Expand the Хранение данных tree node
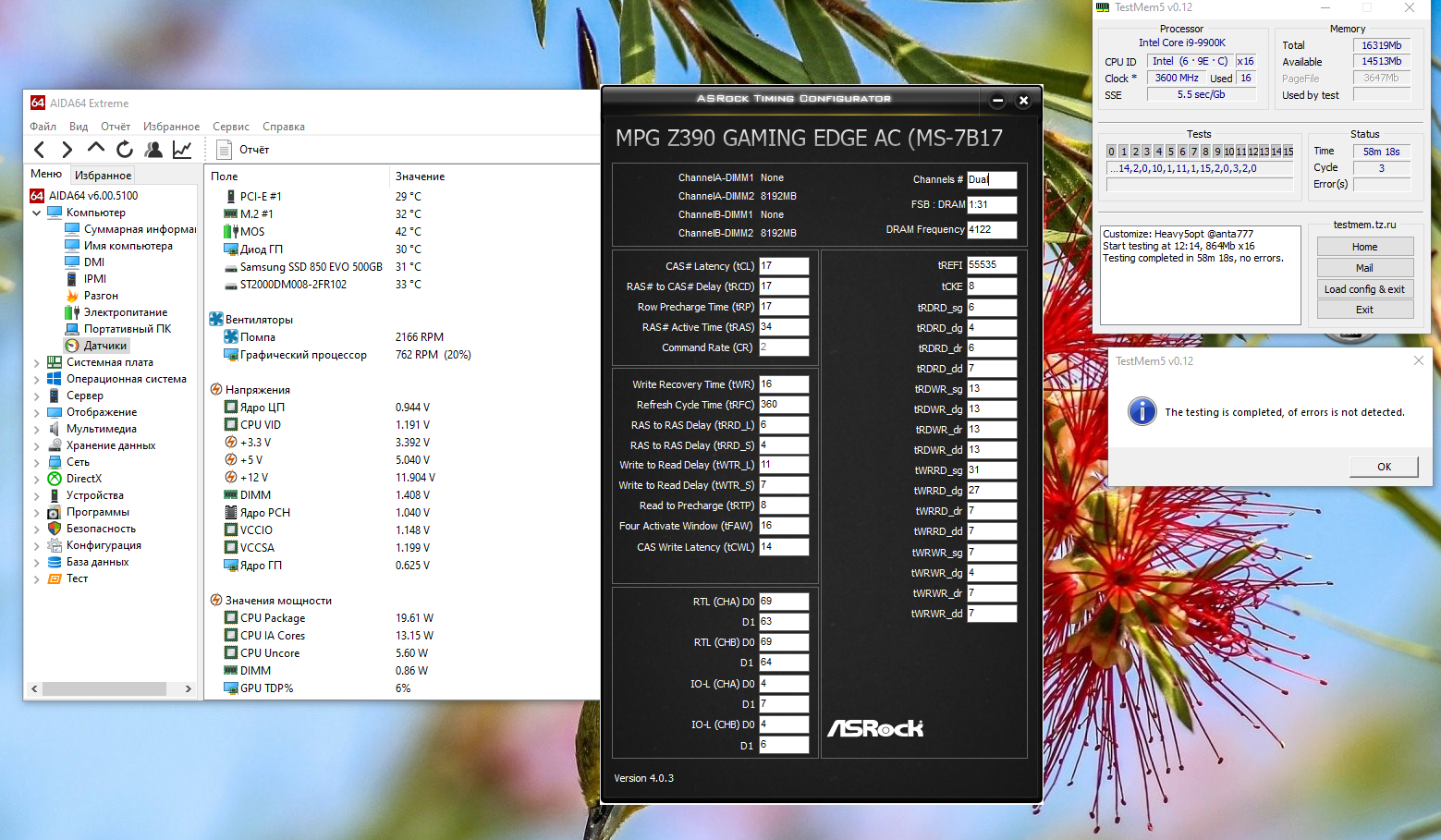1441x840 pixels. (37, 445)
